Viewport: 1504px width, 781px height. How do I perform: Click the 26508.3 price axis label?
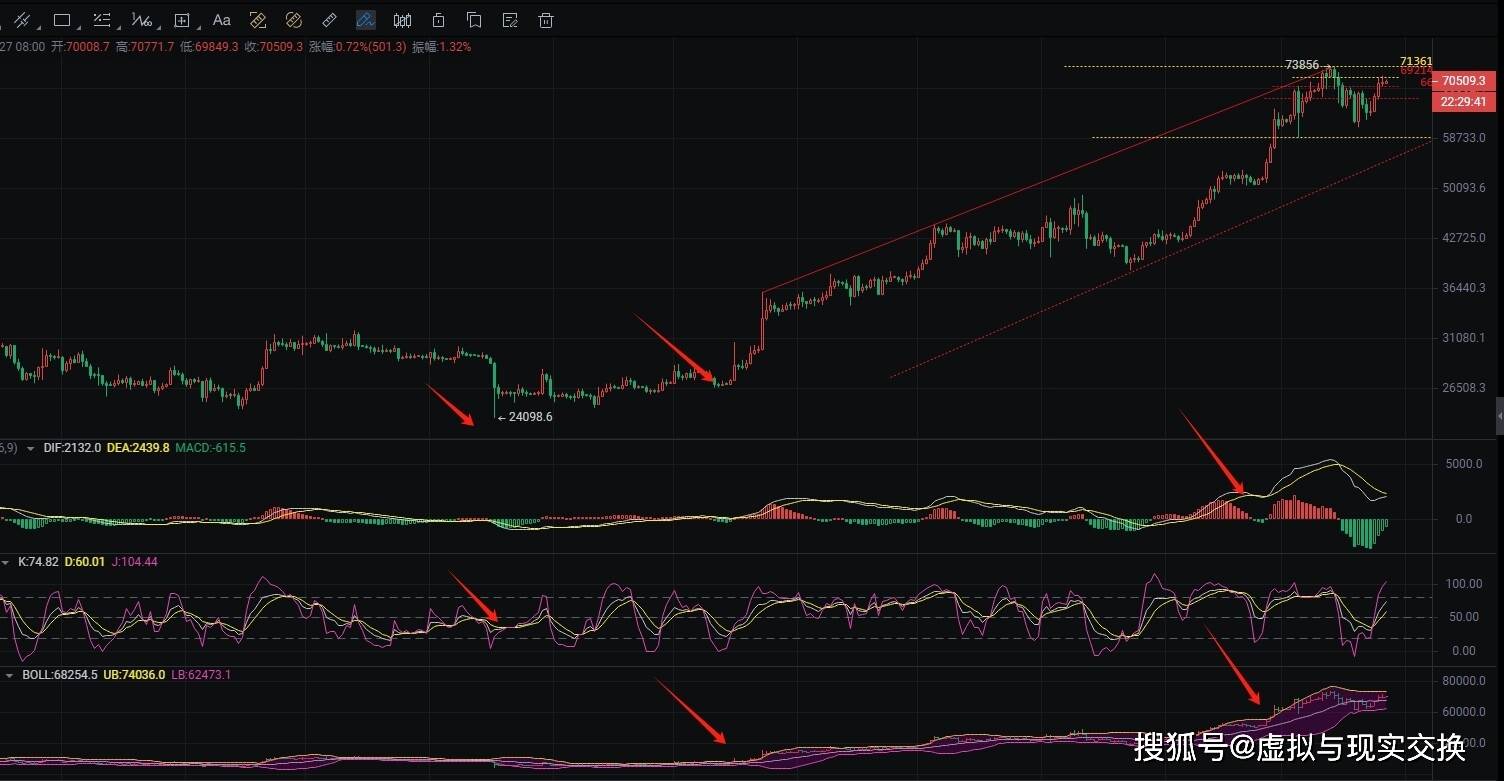pos(1463,388)
